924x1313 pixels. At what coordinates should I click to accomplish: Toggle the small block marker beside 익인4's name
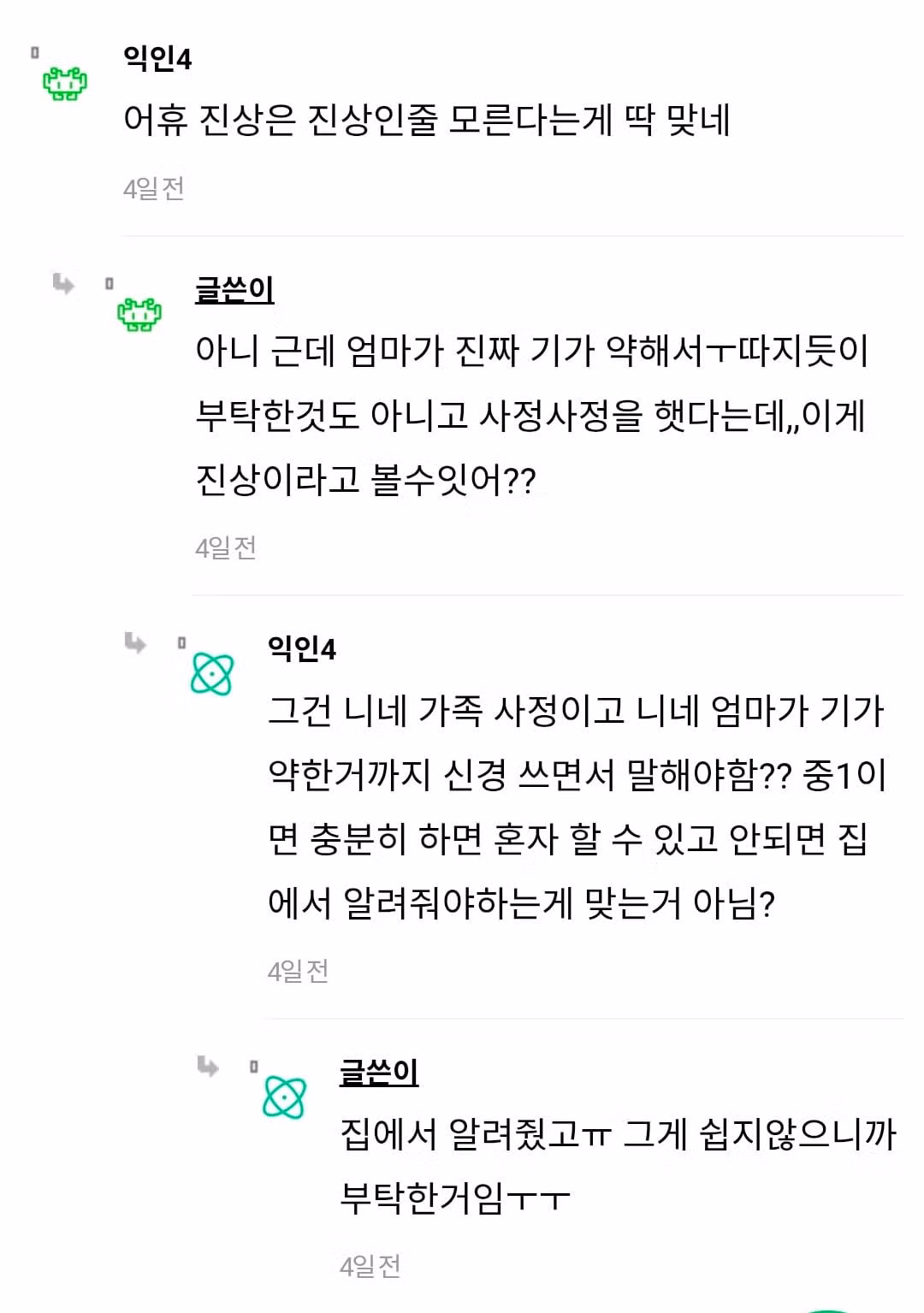tap(34, 53)
